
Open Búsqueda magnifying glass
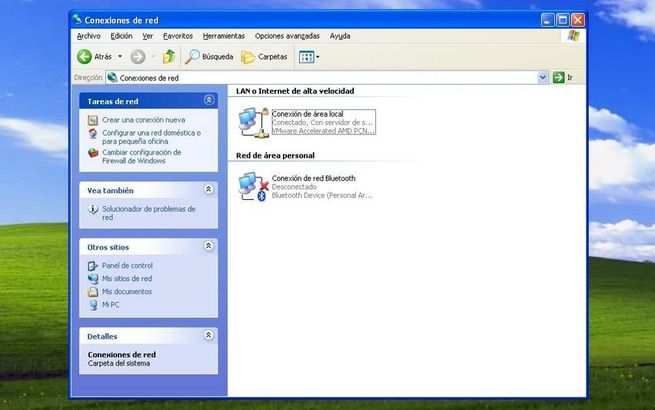click(193, 56)
